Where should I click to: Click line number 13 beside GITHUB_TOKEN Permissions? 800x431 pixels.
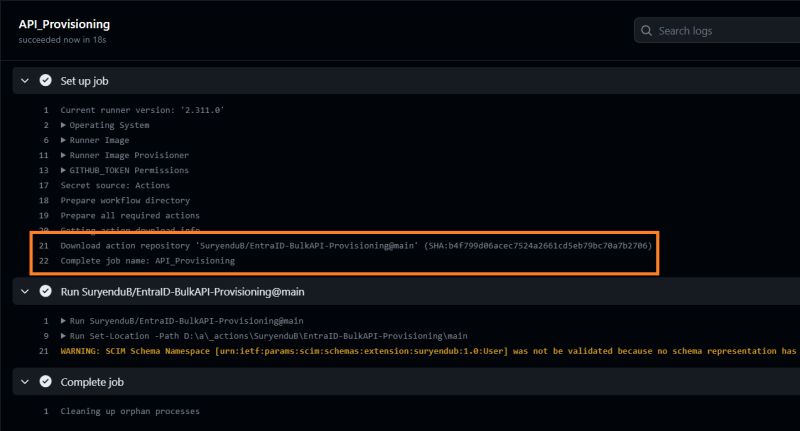(x=44, y=170)
